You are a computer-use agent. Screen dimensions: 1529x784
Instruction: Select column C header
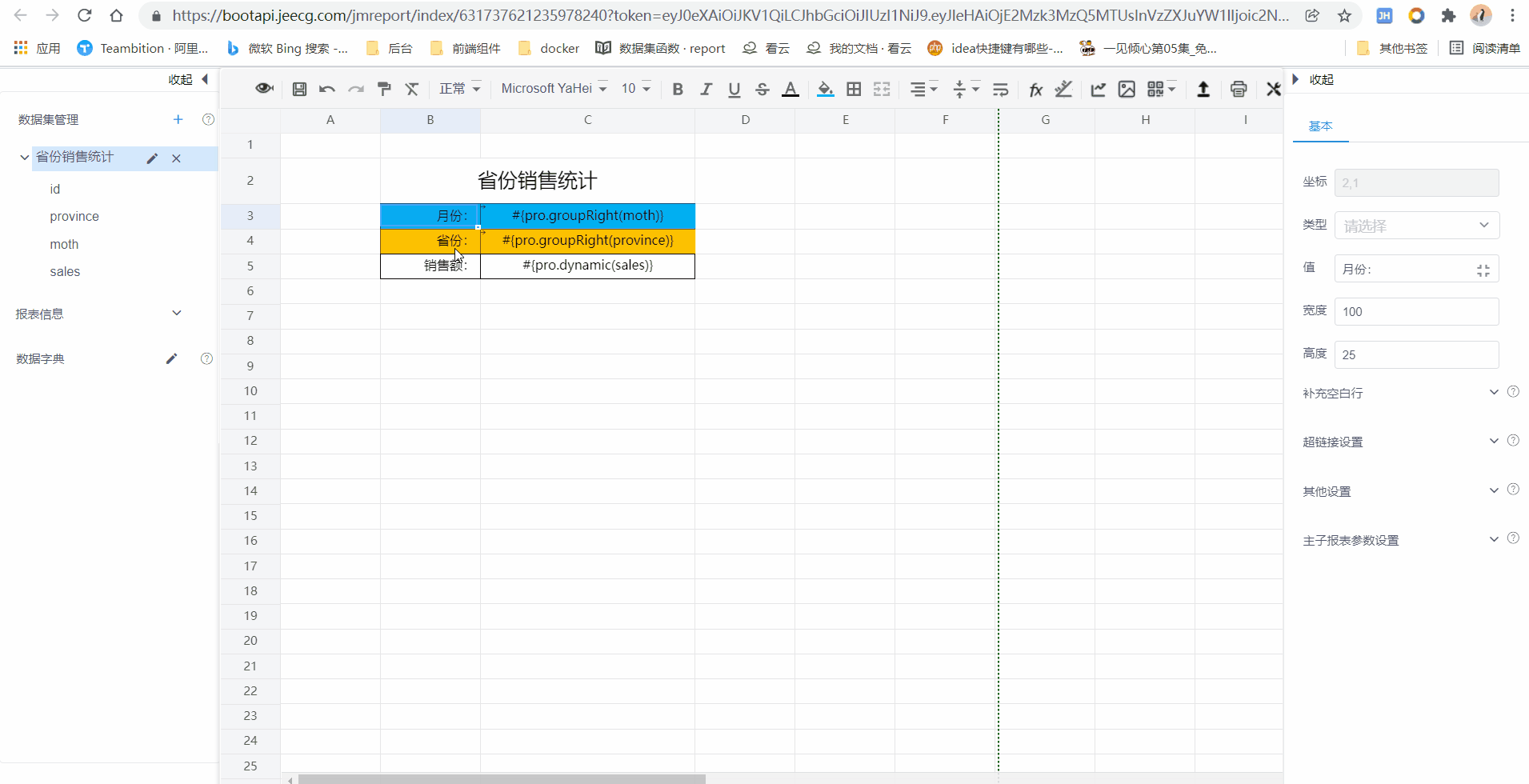[587, 120]
